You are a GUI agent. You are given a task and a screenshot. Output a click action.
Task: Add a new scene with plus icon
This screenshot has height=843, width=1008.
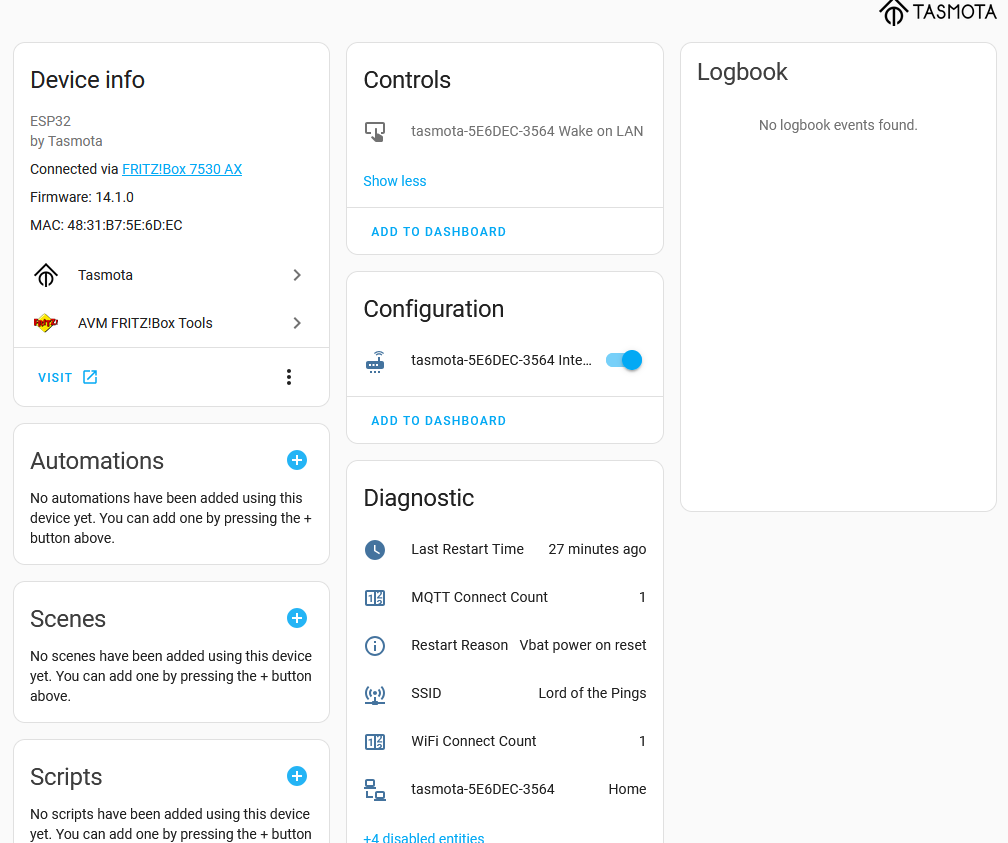pyautogui.click(x=297, y=618)
